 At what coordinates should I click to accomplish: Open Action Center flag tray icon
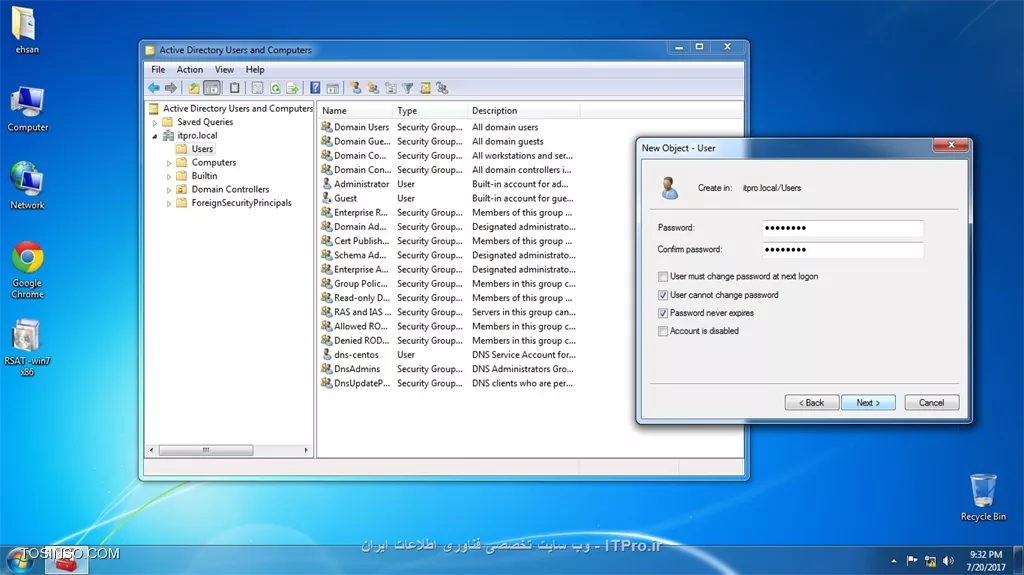click(x=912, y=561)
